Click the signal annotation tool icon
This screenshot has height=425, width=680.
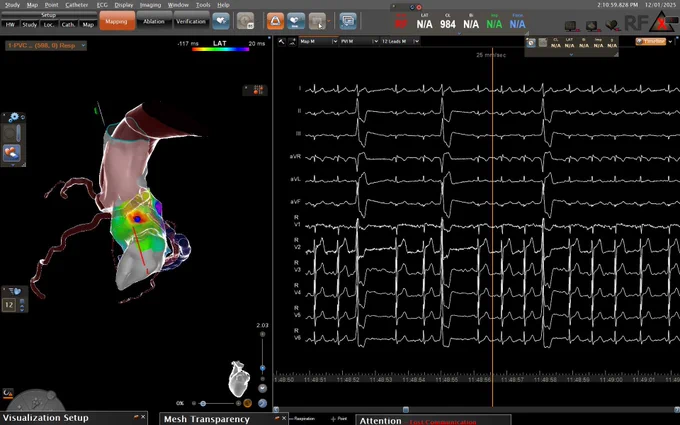coord(292,41)
